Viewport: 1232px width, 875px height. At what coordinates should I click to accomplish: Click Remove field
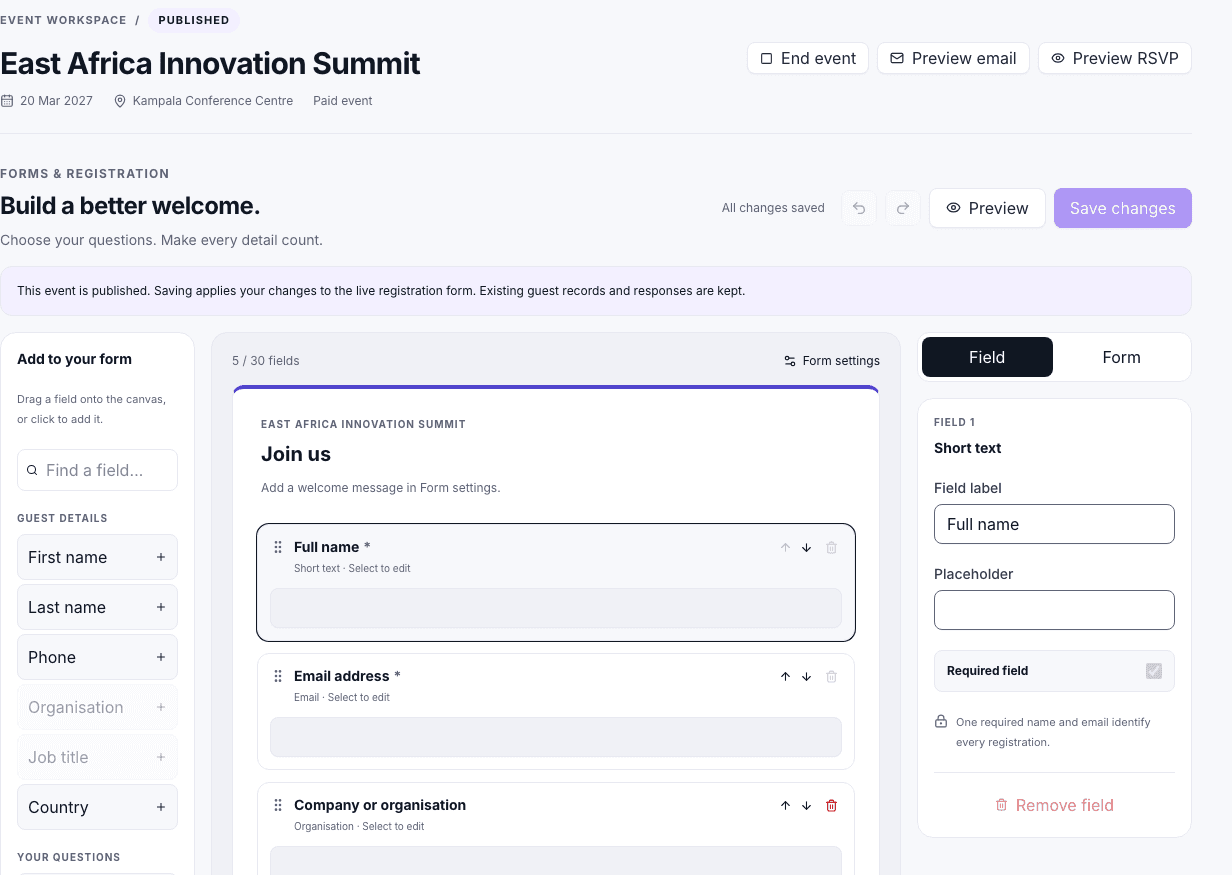click(x=1054, y=805)
